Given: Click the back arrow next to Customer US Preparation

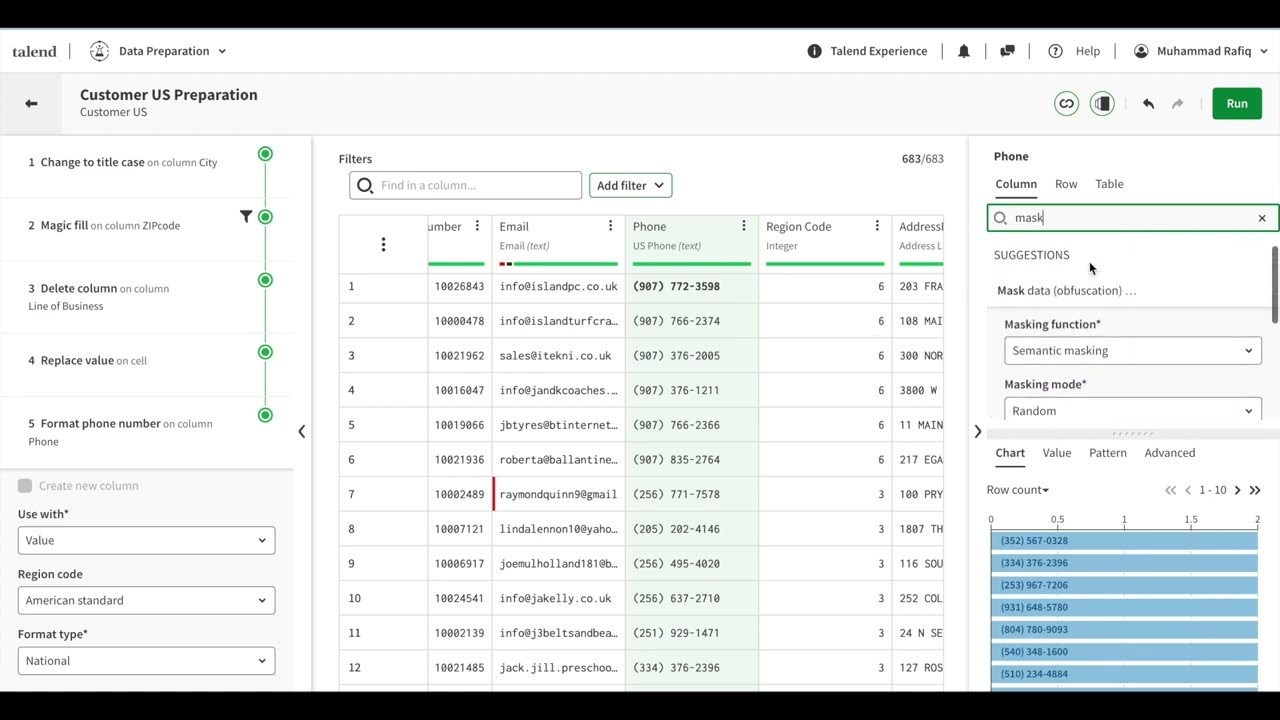Looking at the screenshot, I should [x=30, y=103].
